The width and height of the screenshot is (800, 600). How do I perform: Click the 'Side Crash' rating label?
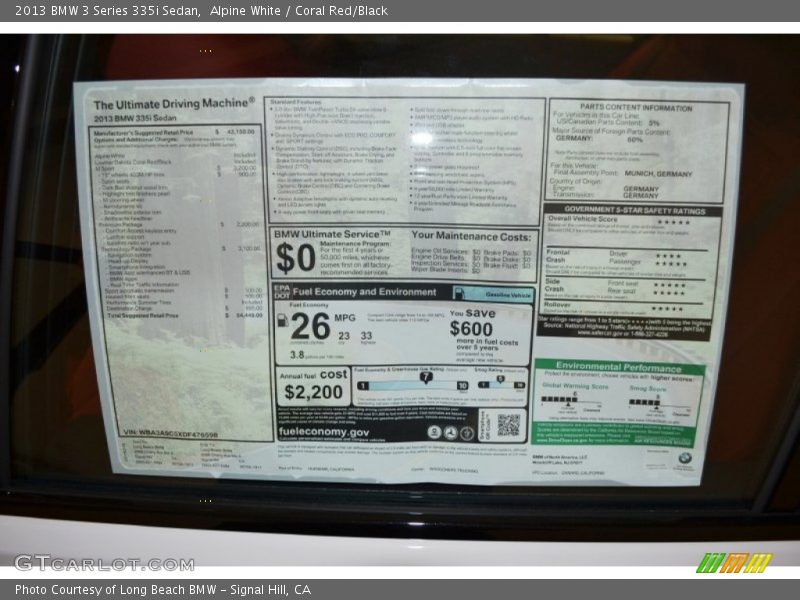tap(555, 285)
